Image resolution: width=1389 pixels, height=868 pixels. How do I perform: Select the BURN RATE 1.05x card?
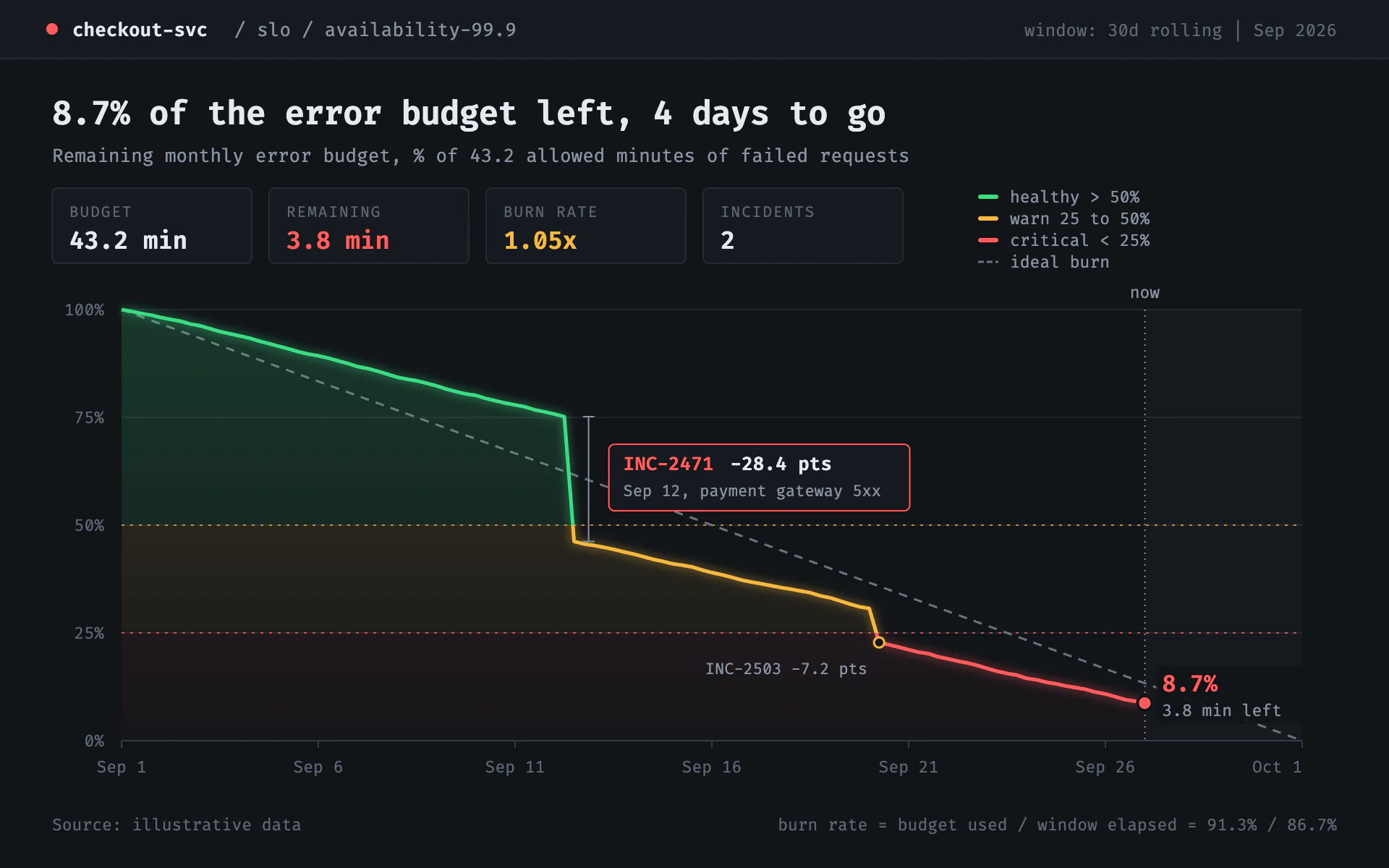tap(586, 226)
